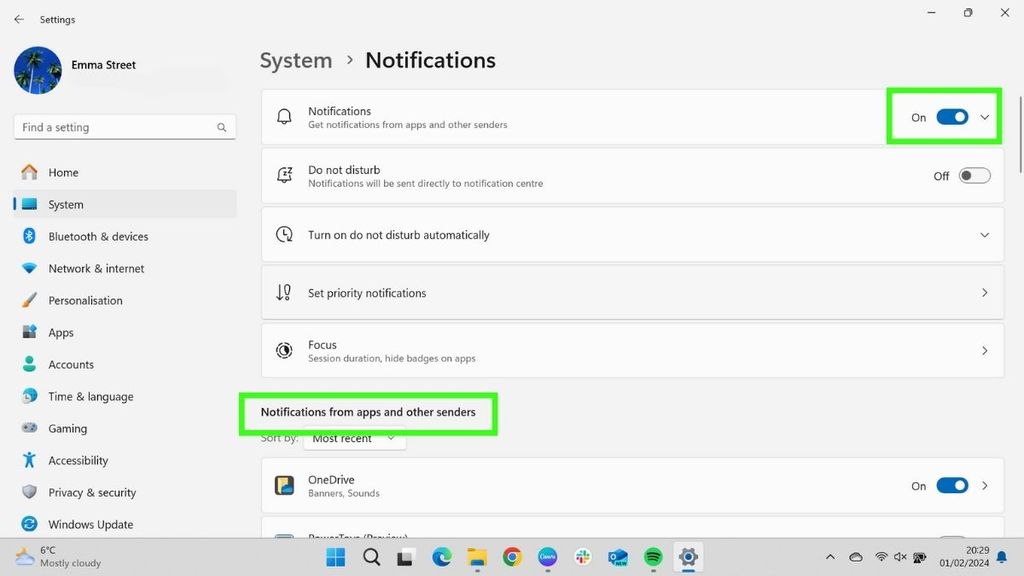Expand 'Turn on do not disturb automatically'

point(986,234)
